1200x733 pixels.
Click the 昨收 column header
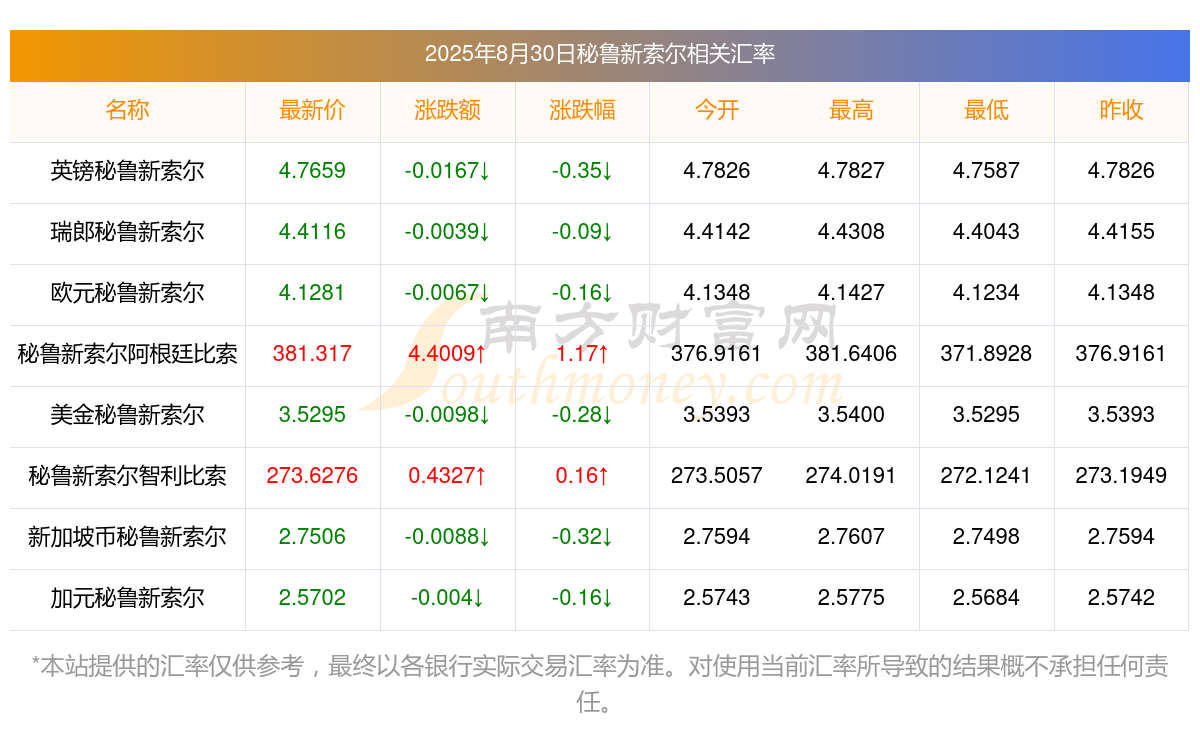(1122, 110)
